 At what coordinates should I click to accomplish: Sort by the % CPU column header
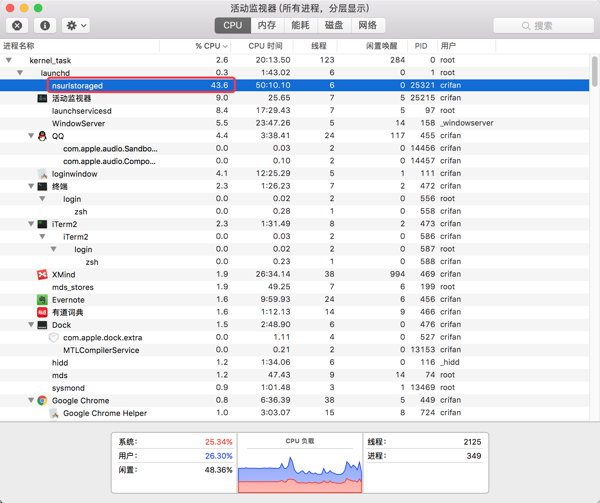[x=195, y=46]
